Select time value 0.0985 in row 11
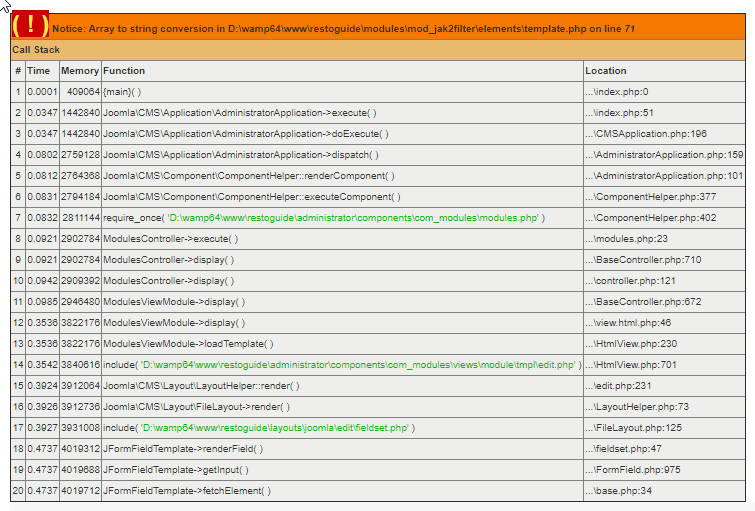This screenshot has height=511, width=755. pyautogui.click(x=42, y=302)
